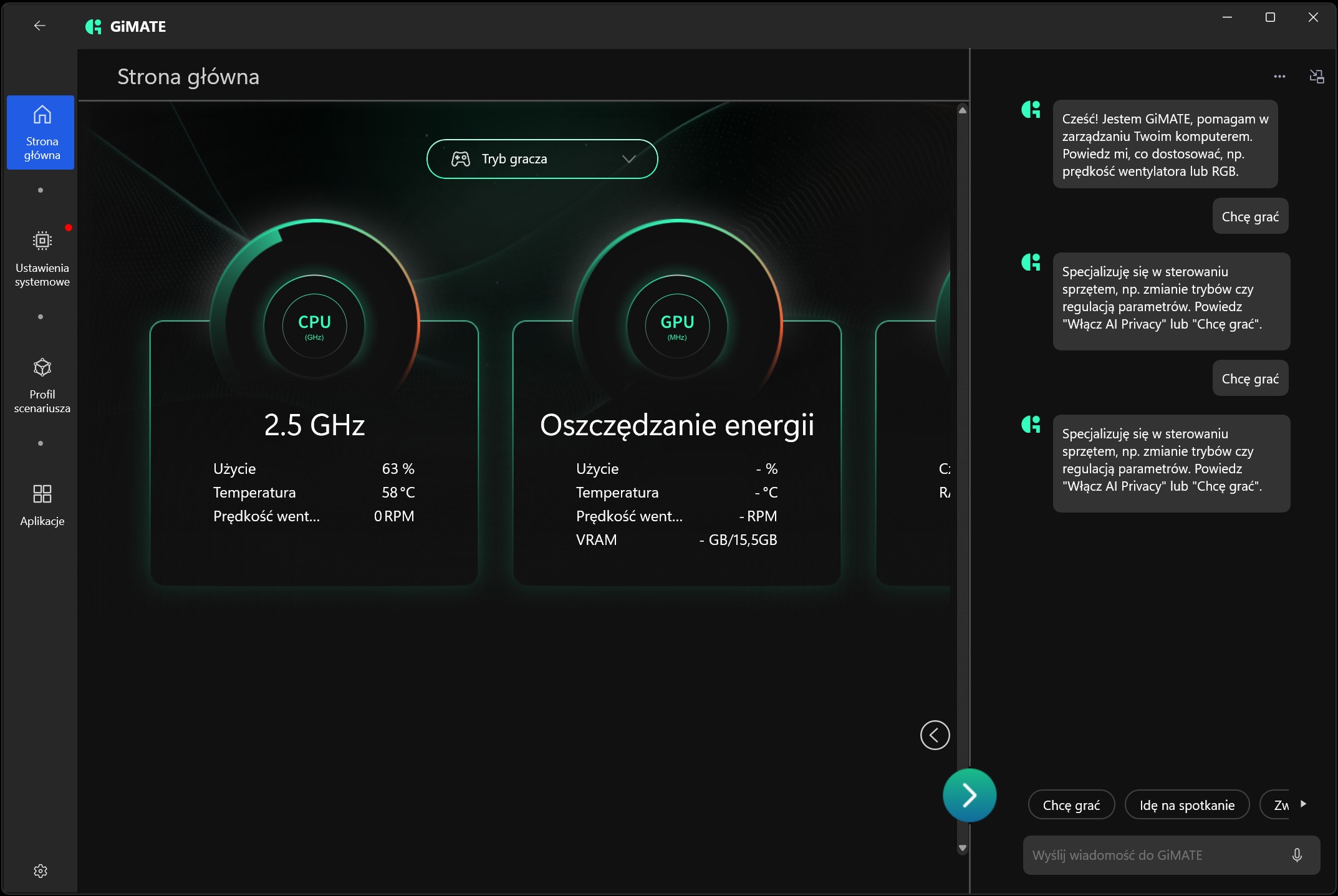The width and height of the screenshot is (1338, 896).
Task: Click the scrollbar up arrow in the main panel
Action: pyautogui.click(x=963, y=110)
